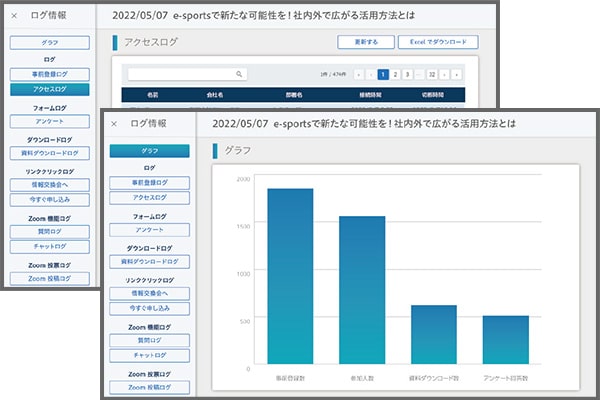
Task: Choose チャットログ in the front window sidebar
Action: (x=149, y=355)
